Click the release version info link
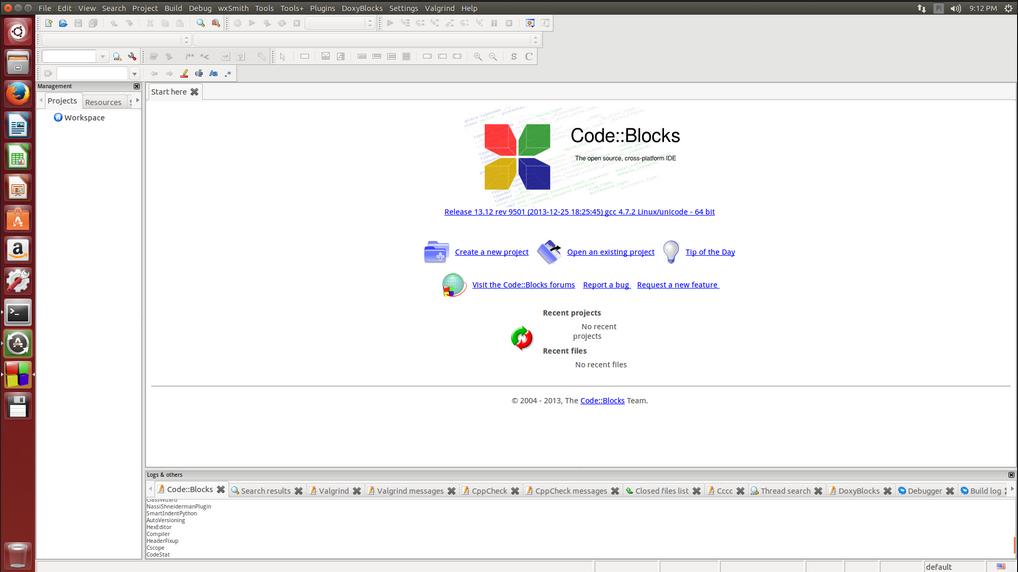This screenshot has height=572, width=1018. click(x=579, y=212)
